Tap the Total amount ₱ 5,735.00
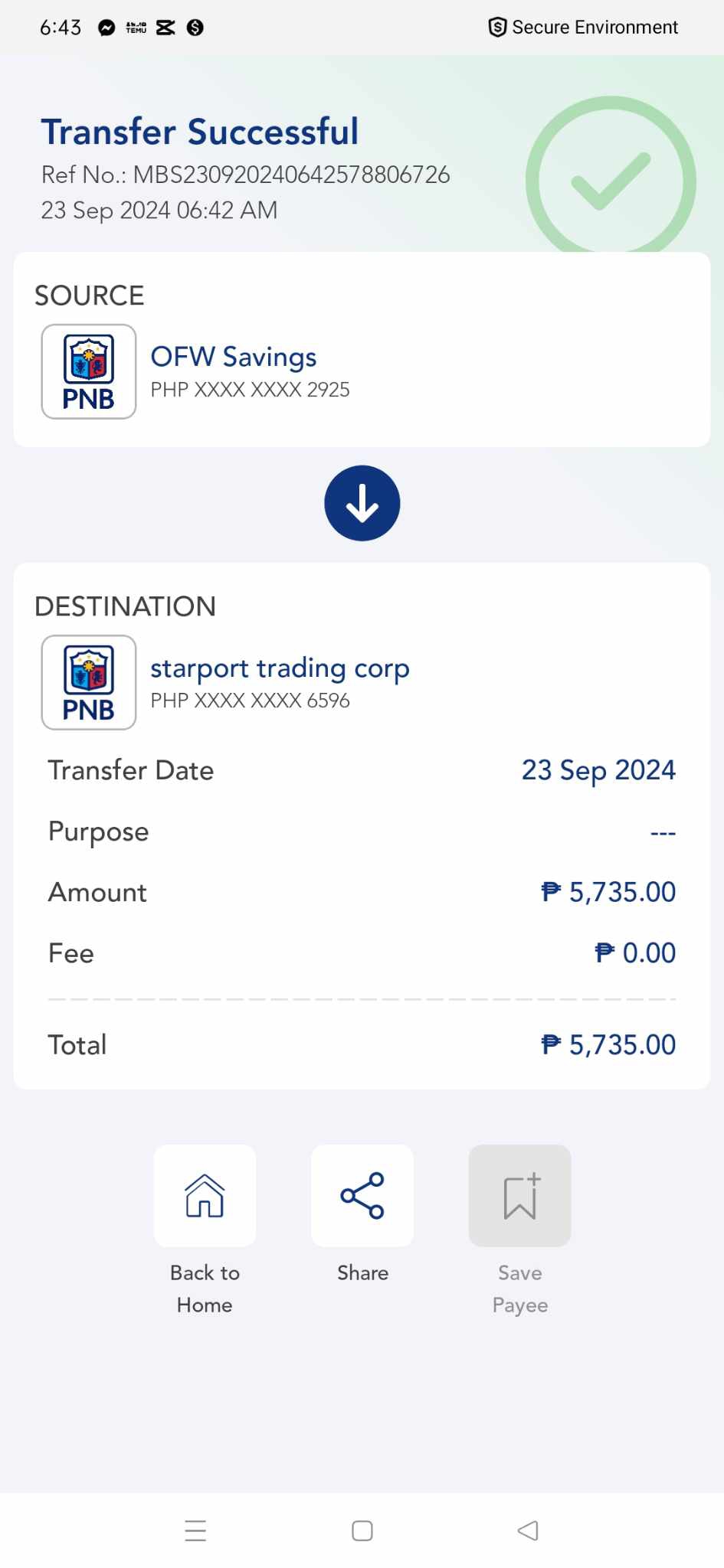 point(608,1044)
